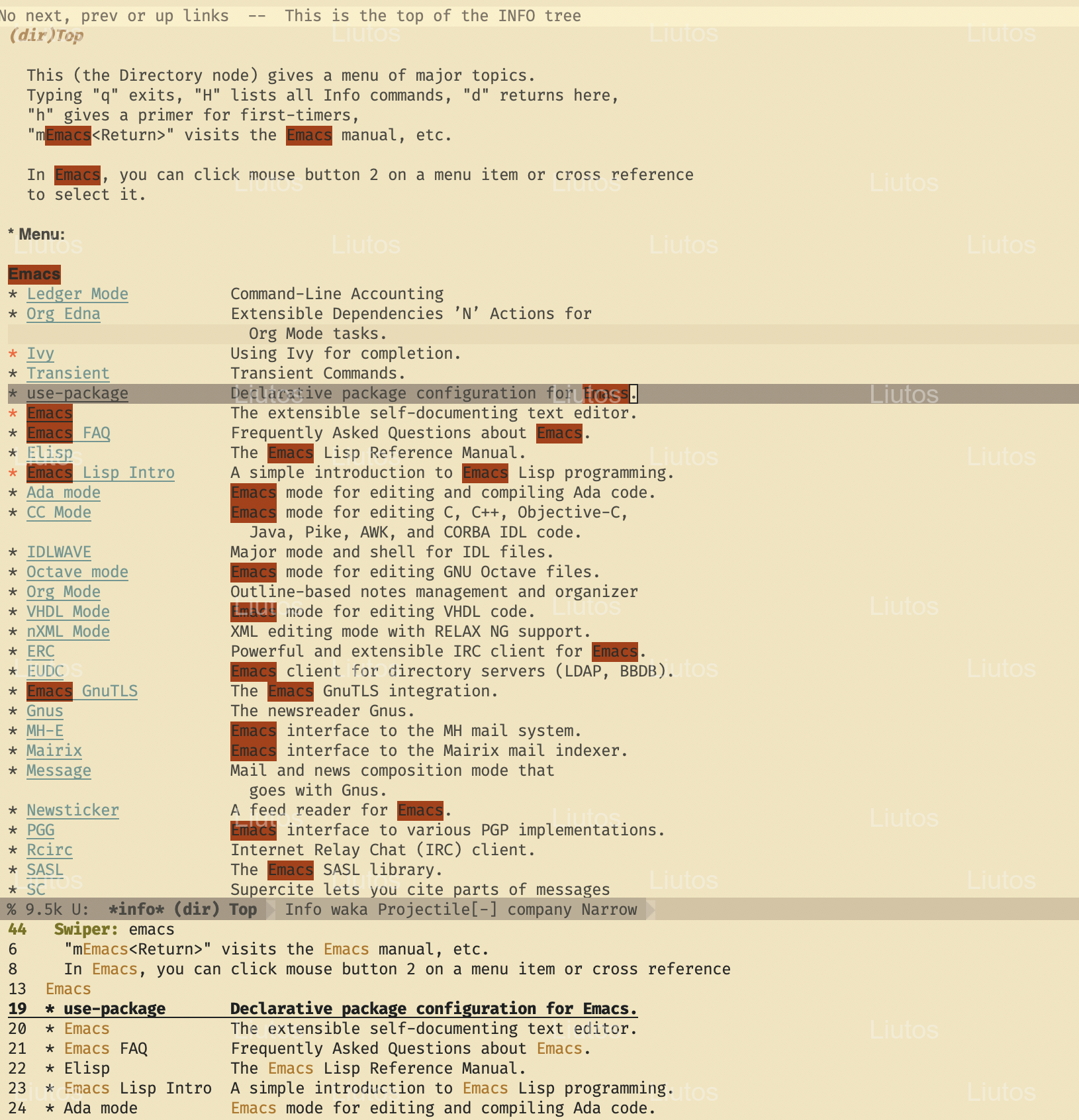Image resolution: width=1079 pixels, height=1120 pixels.
Task: Select Swiper candidate line 6
Action: [x=539, y=949]
